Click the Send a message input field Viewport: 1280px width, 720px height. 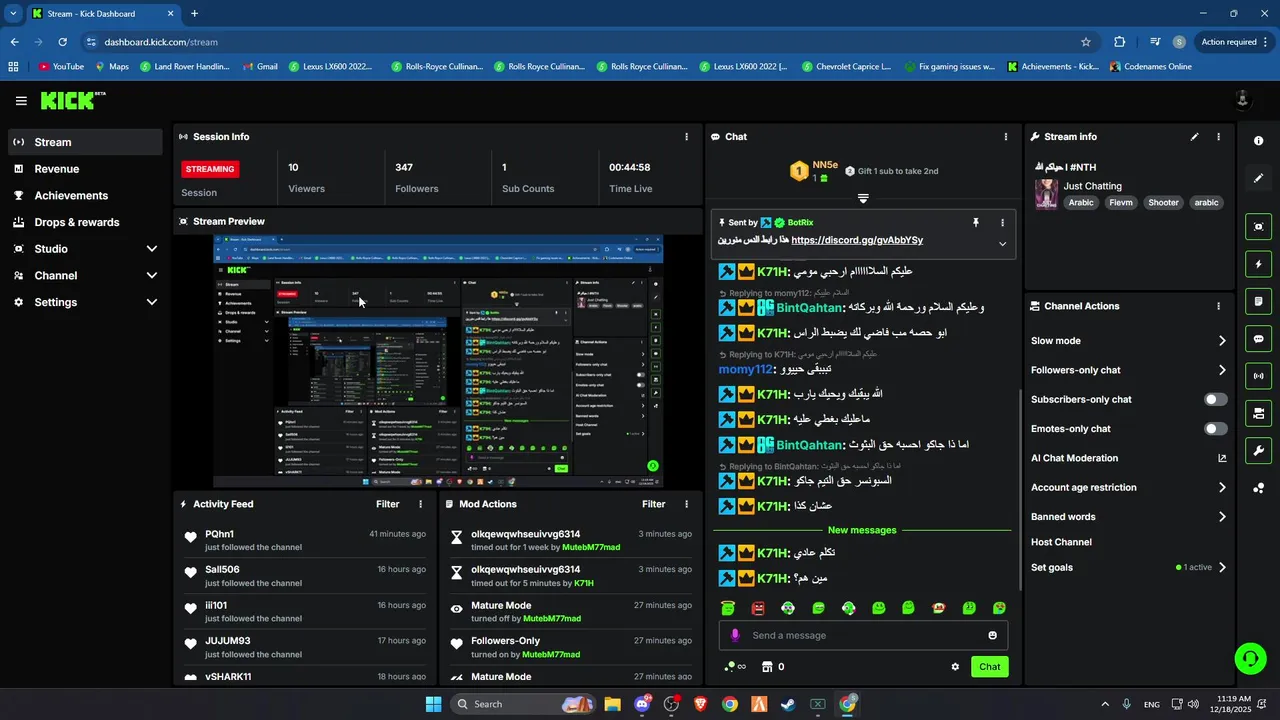click(863, 635)
